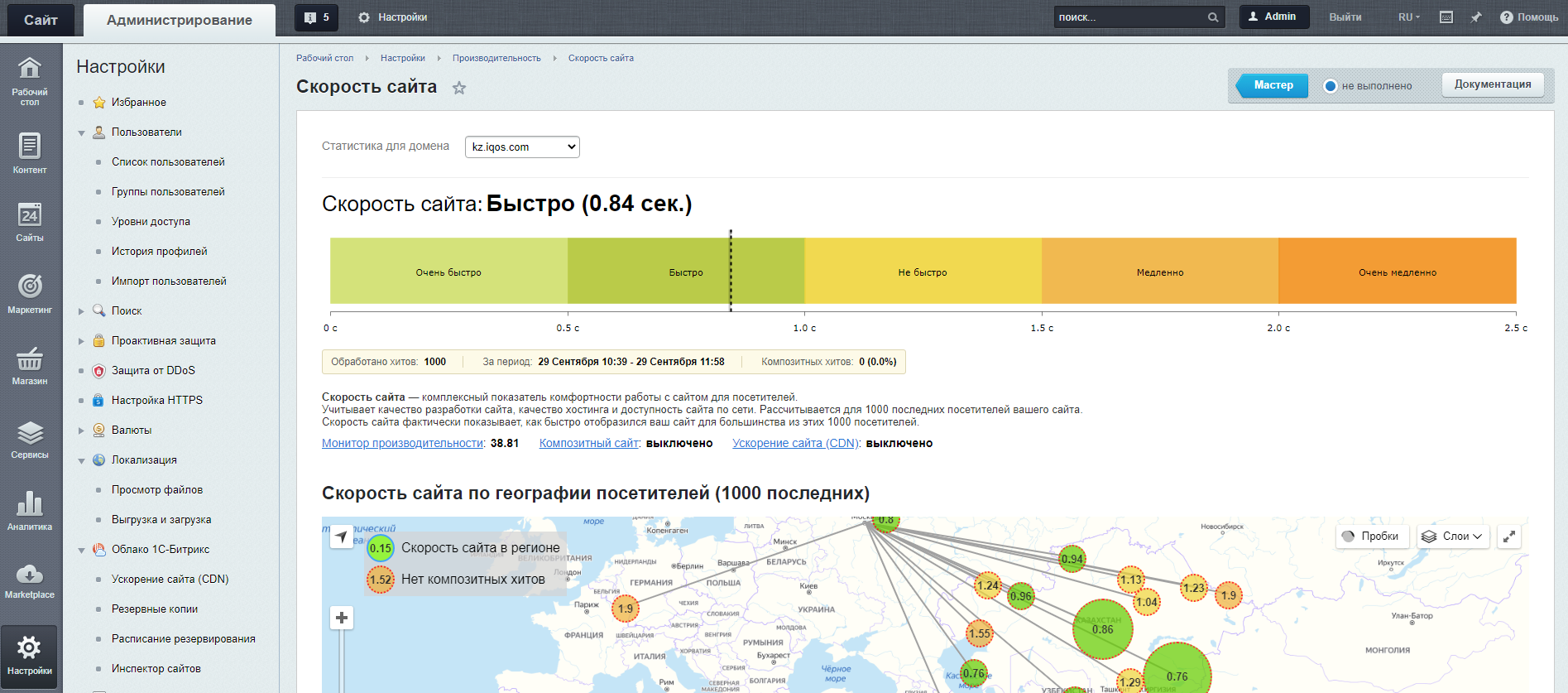This screenshot has width=1568, height=693.
Task: Open the Магазин sidebar section
Action: tap(30, 366)
